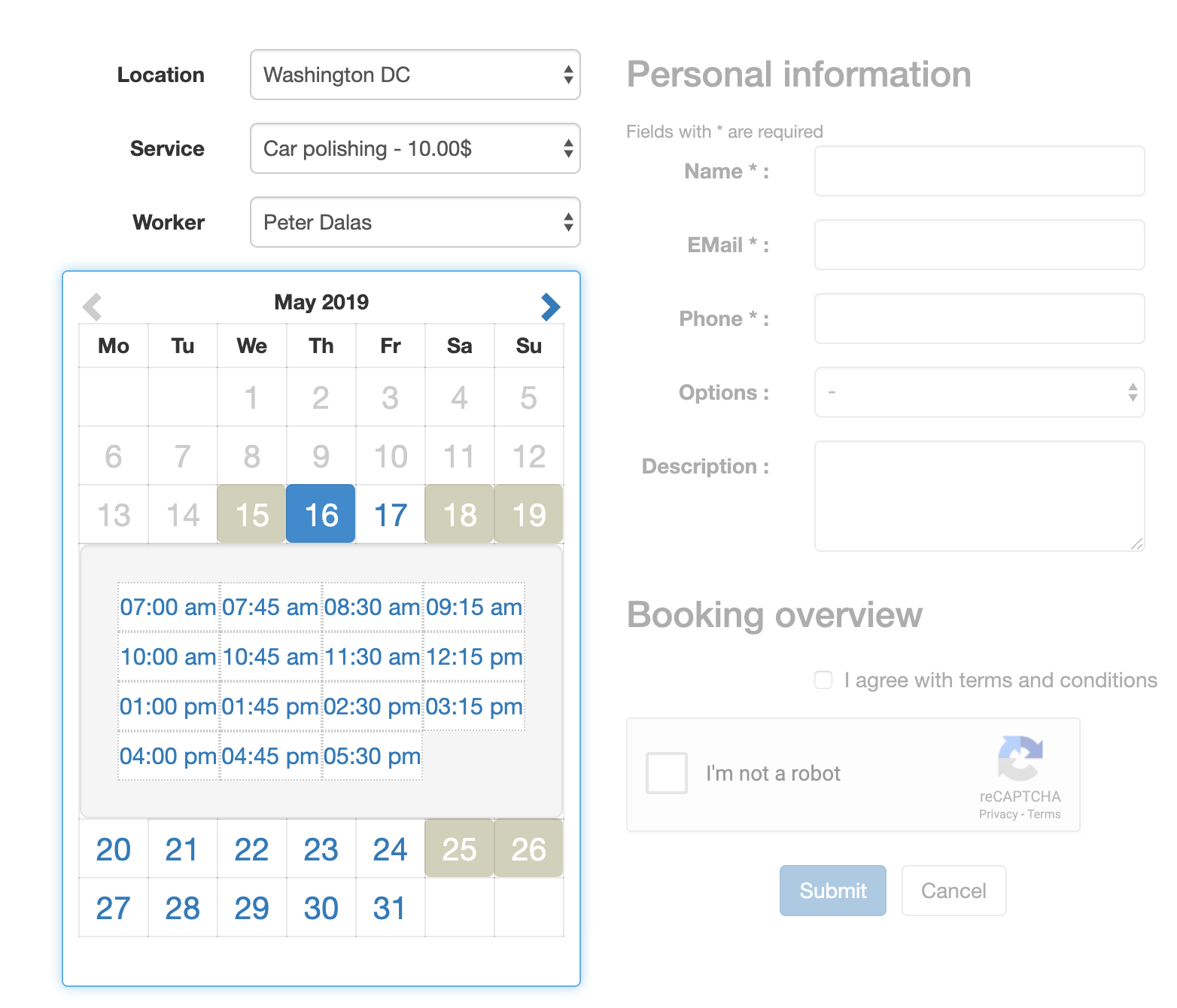This screenshot has width=1177, height=1008.
Task: Open the reCAPTCHA Privacy link
Action: coord(999,814)
